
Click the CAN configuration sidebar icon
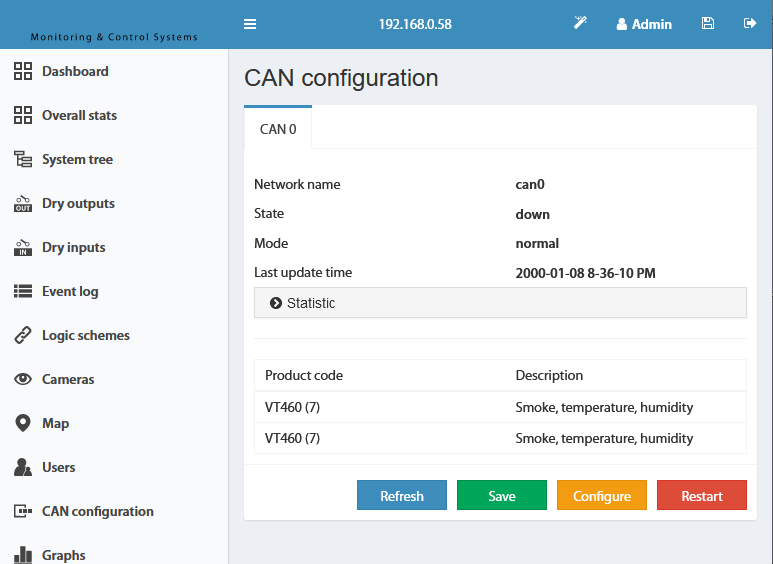pos(23,511)
